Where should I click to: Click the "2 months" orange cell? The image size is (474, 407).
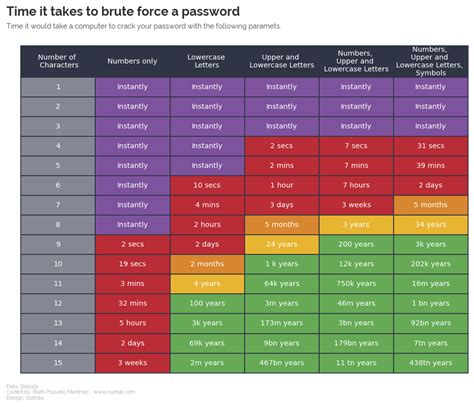tap(207, 264)
